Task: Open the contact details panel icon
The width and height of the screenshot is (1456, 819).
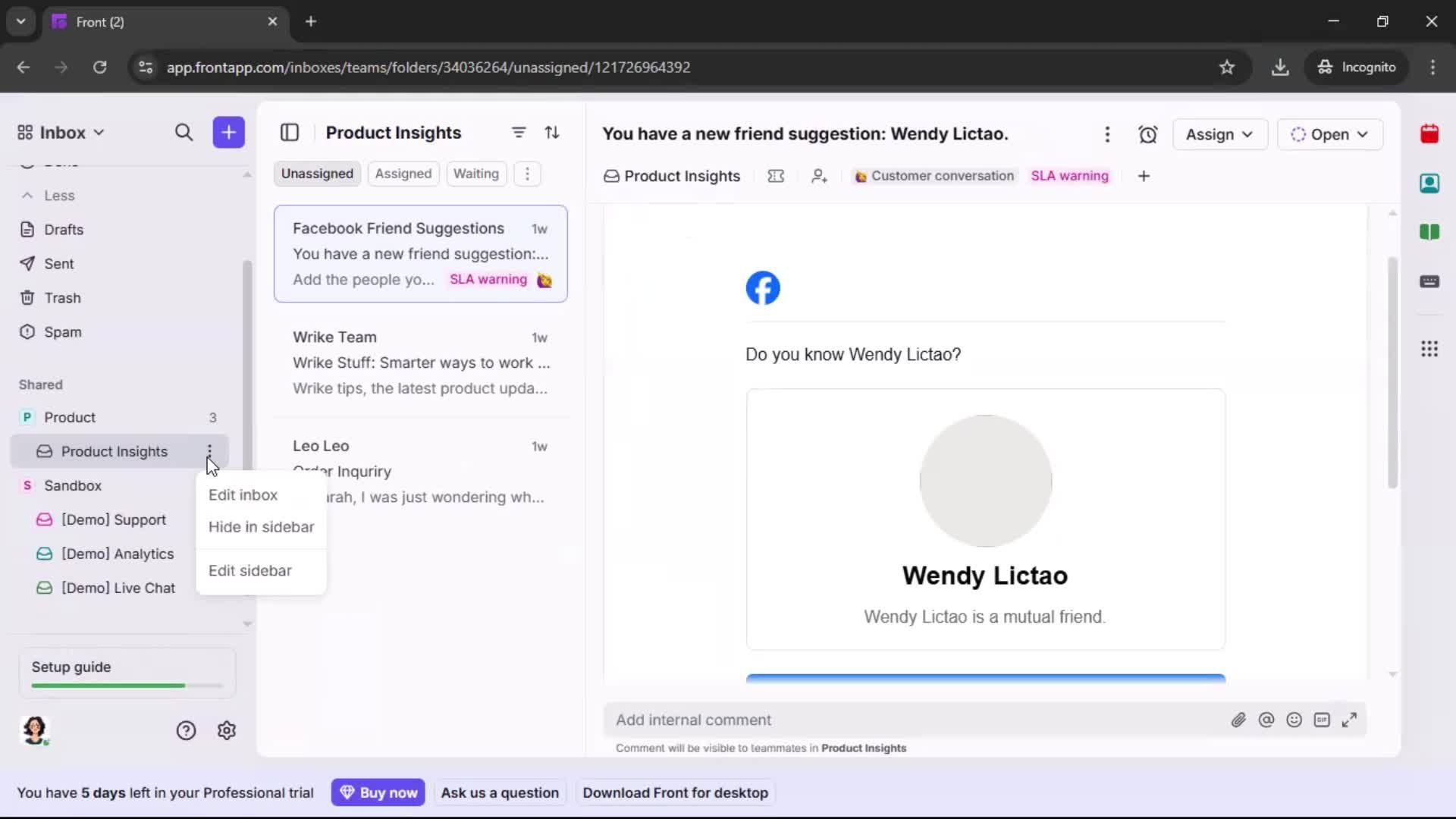Action: click(x=1430, y=183)
